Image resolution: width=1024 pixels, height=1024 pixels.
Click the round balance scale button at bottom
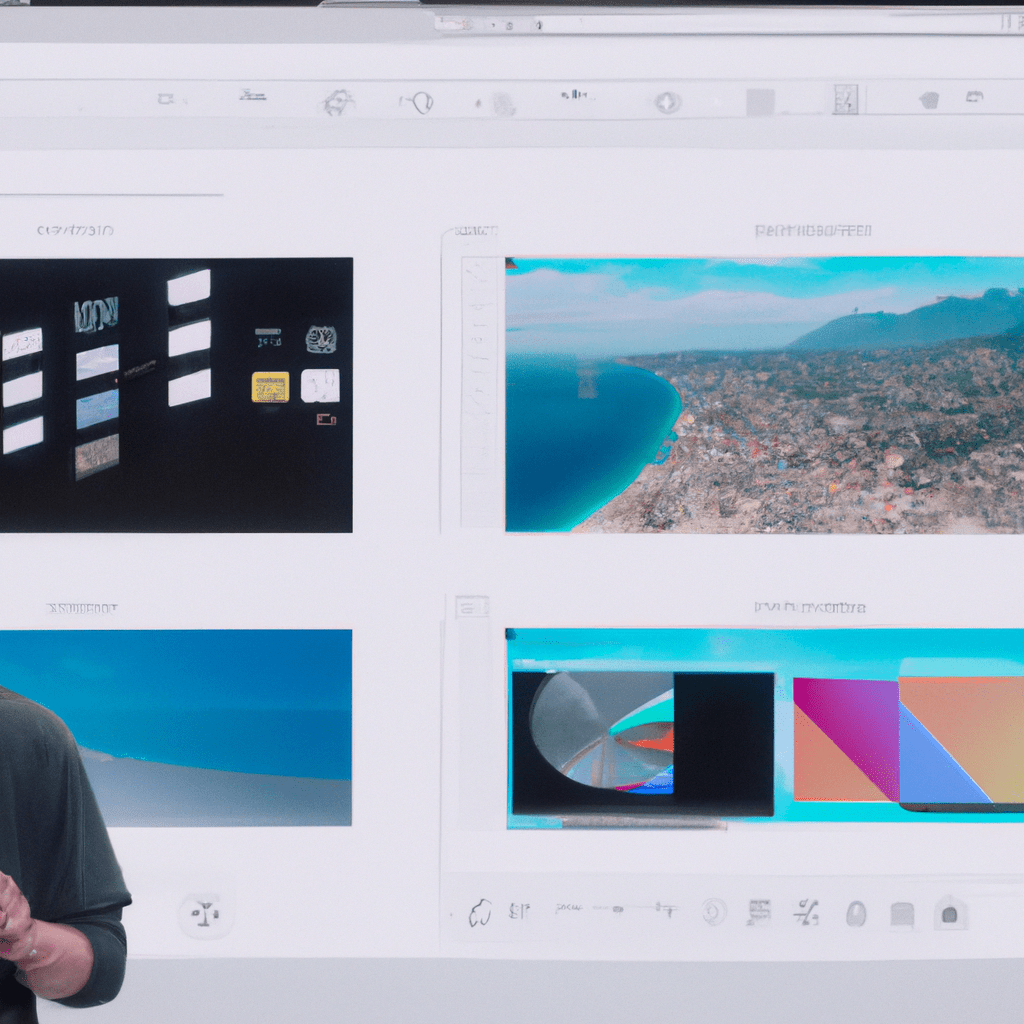(x=204, y=914)
